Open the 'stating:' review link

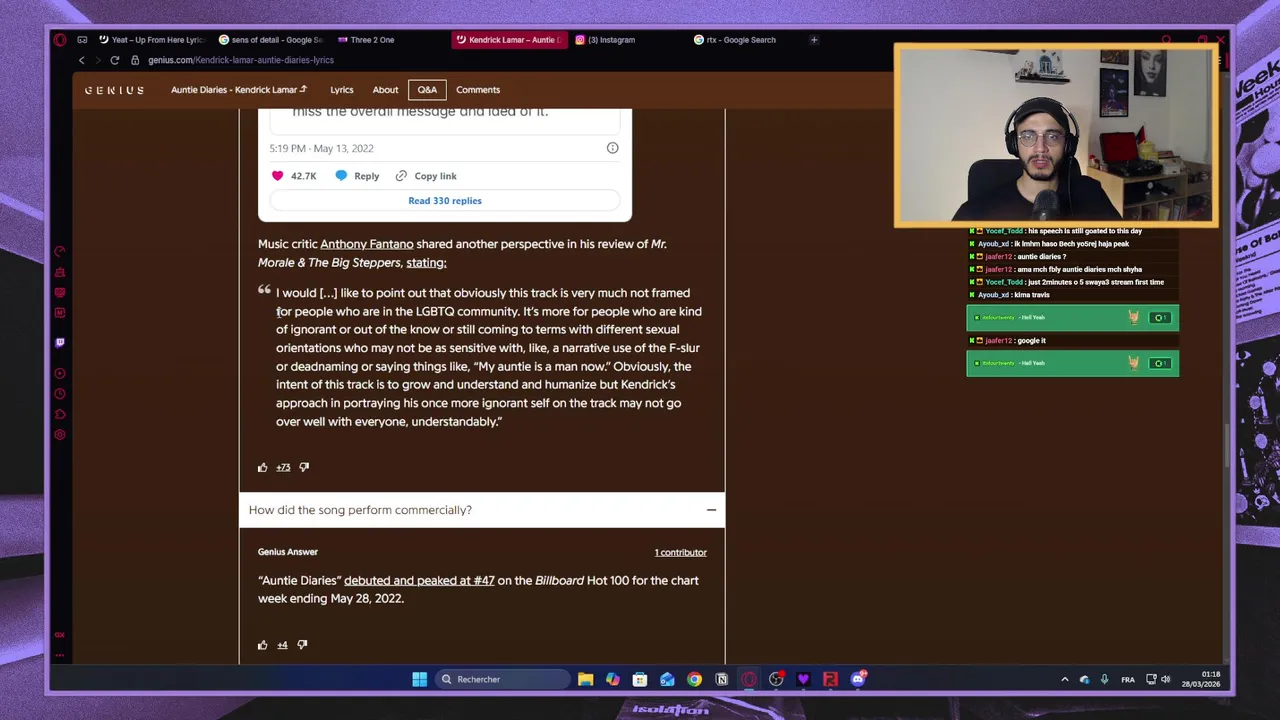coord(426,263)
